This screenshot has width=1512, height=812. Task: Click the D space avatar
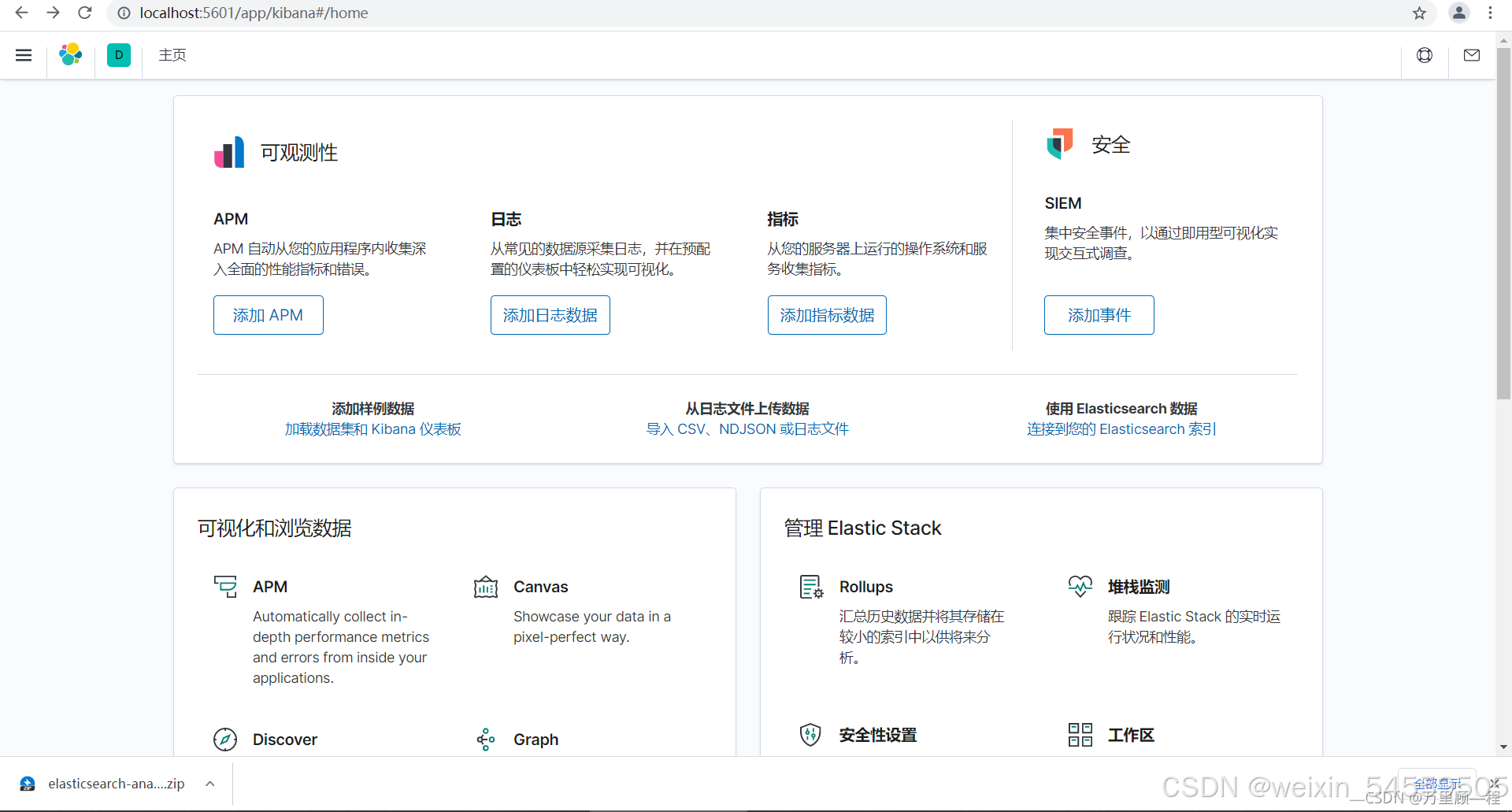(x=118, y=55)
